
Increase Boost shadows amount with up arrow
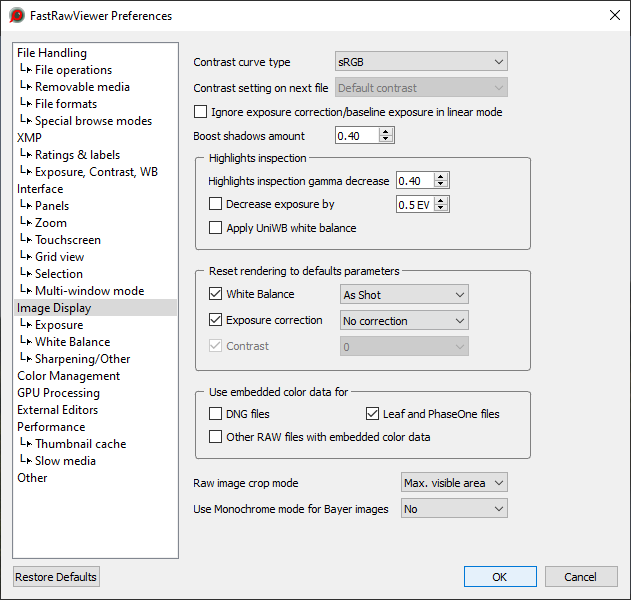pyautogui.click(x=387, y=131)
